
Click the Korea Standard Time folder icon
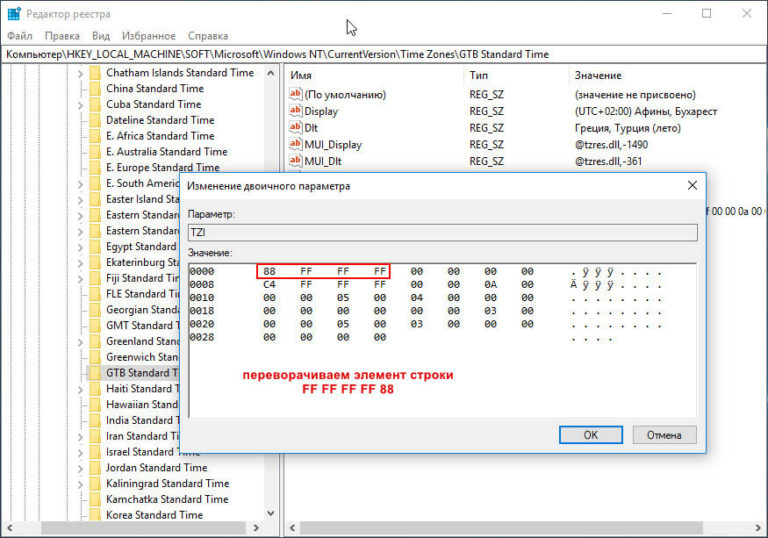(95, 515)
